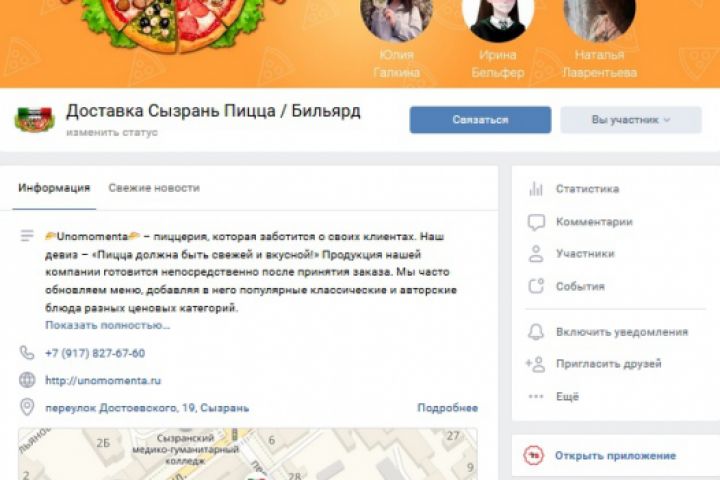Click the Комментарии speech bubble icon
The width and height of the screenshot is (720, 480).
tap(536, 222)
